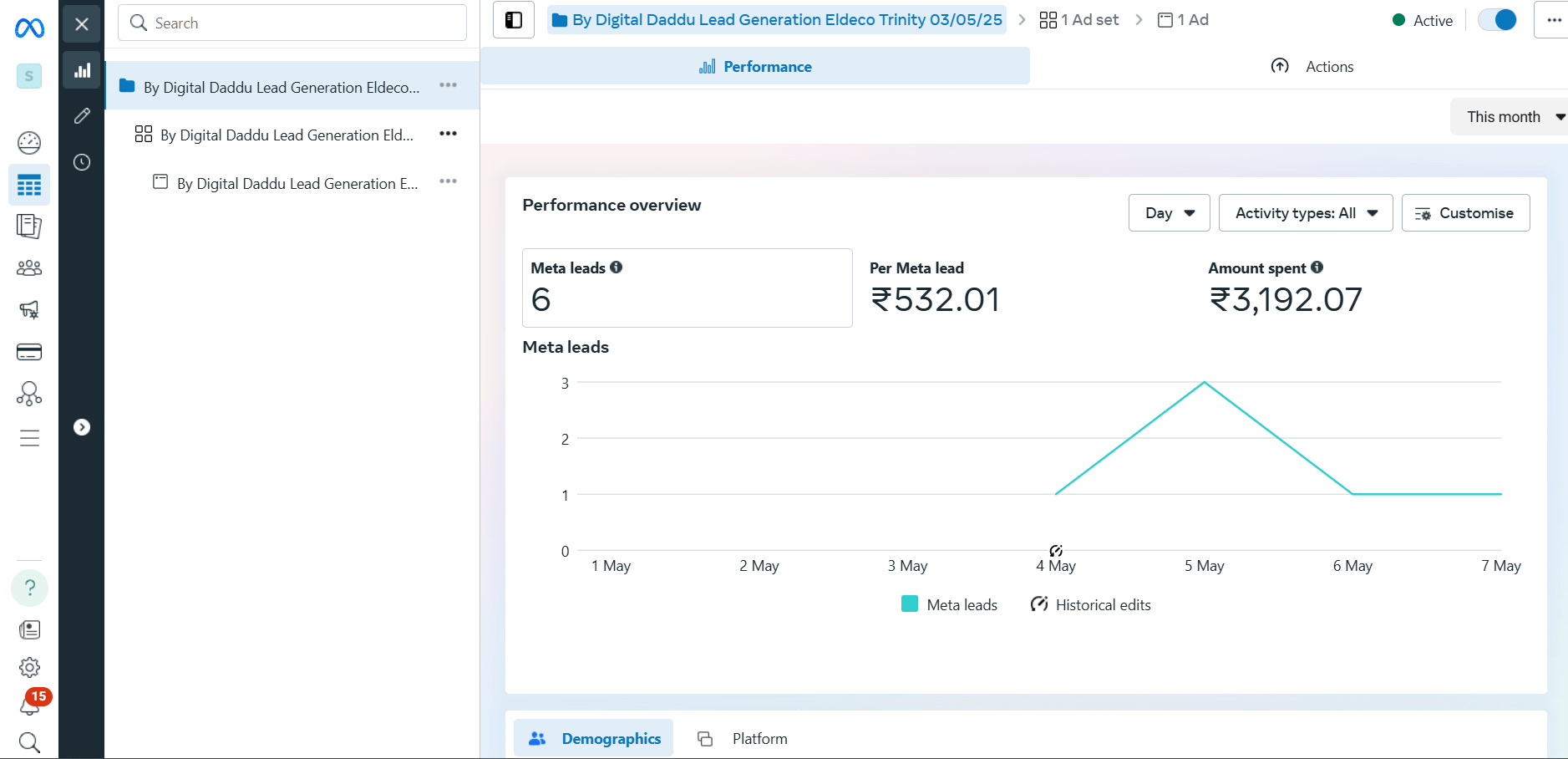Viewport: 1568px width, 759px height.
Task: Select the charts view icon
Action: click(82, 70)
